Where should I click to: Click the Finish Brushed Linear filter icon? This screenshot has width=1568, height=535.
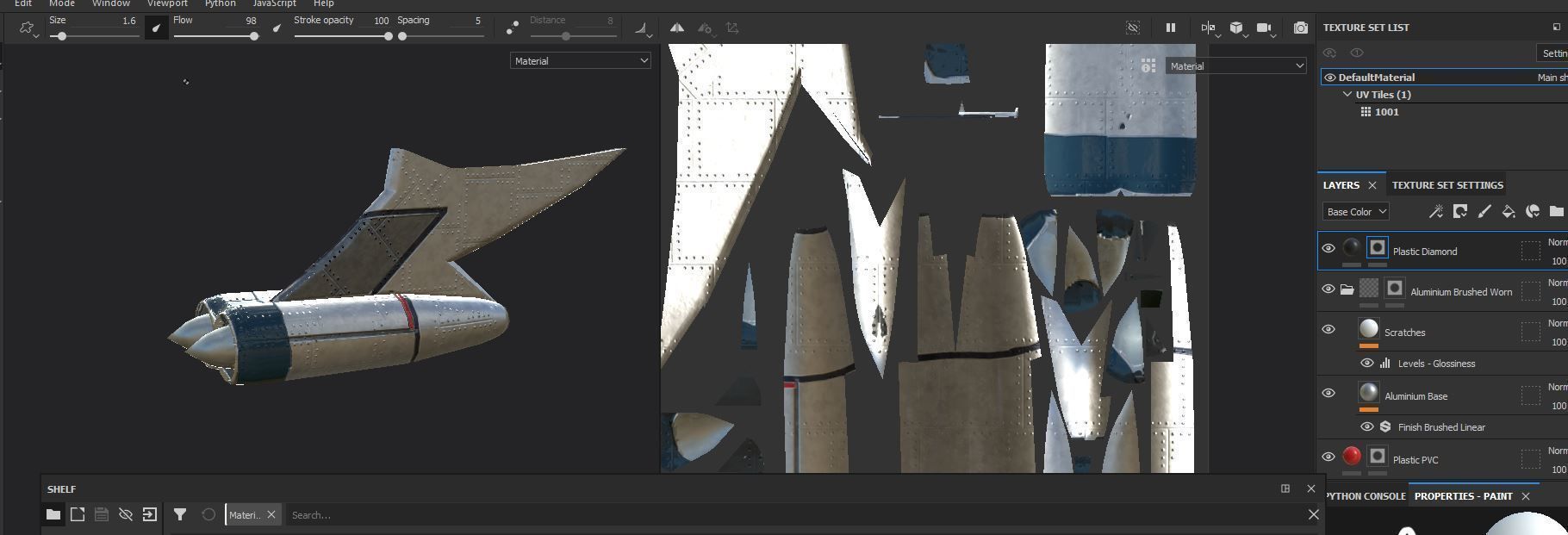point(1385,427)
